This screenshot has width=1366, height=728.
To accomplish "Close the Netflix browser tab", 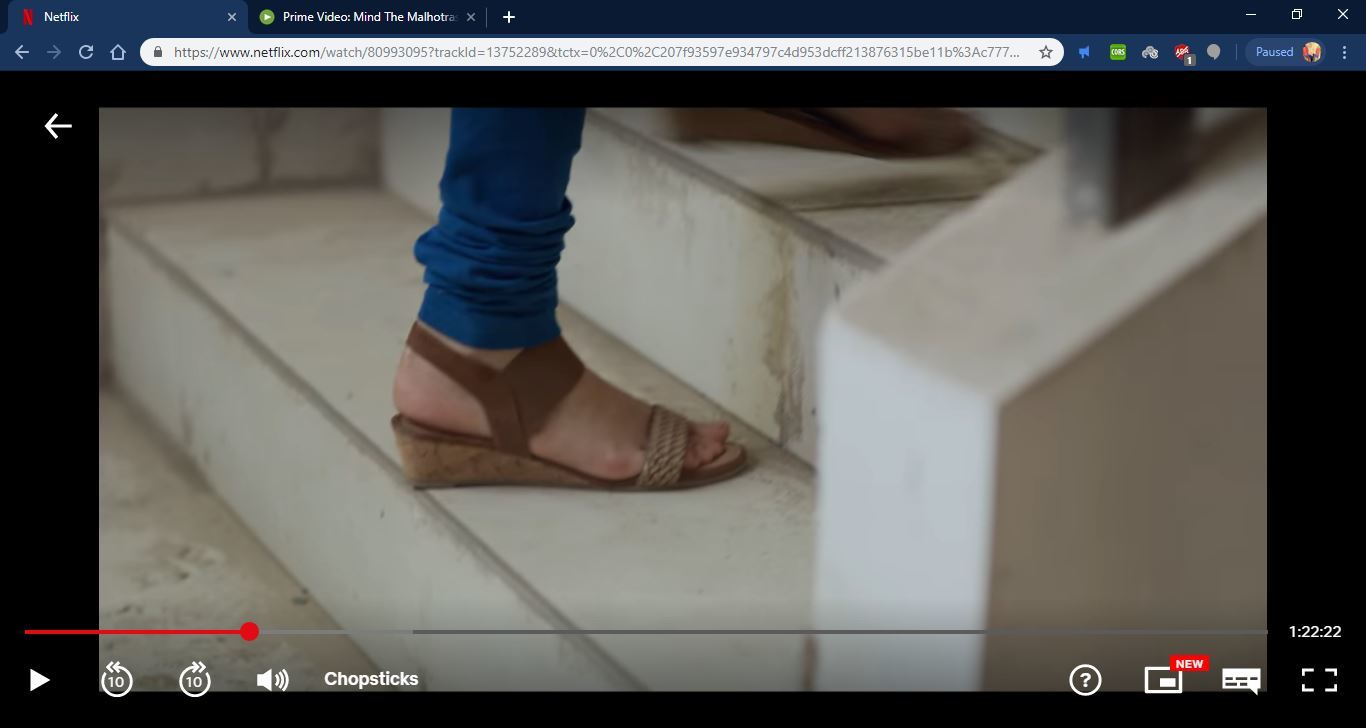I will 232,17.
